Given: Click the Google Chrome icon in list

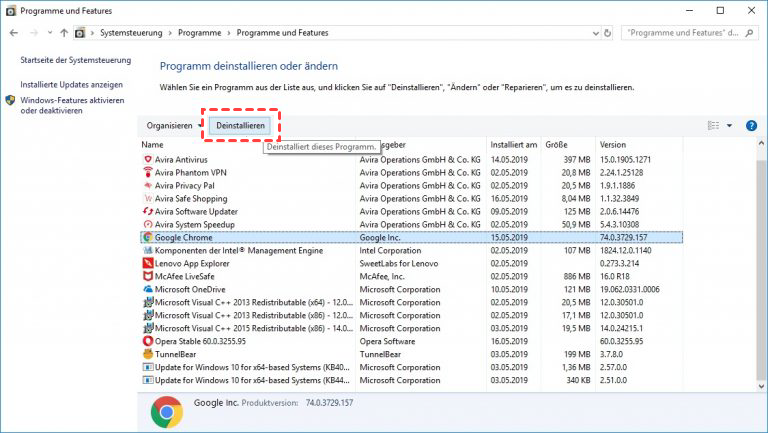Looking at the screenshot, I should pos(148,237).
